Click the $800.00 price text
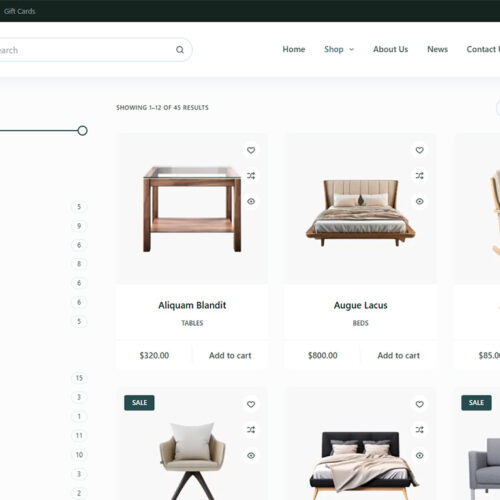Image resolution: width=500 pixels, height=500 pixels. point(323,356)
